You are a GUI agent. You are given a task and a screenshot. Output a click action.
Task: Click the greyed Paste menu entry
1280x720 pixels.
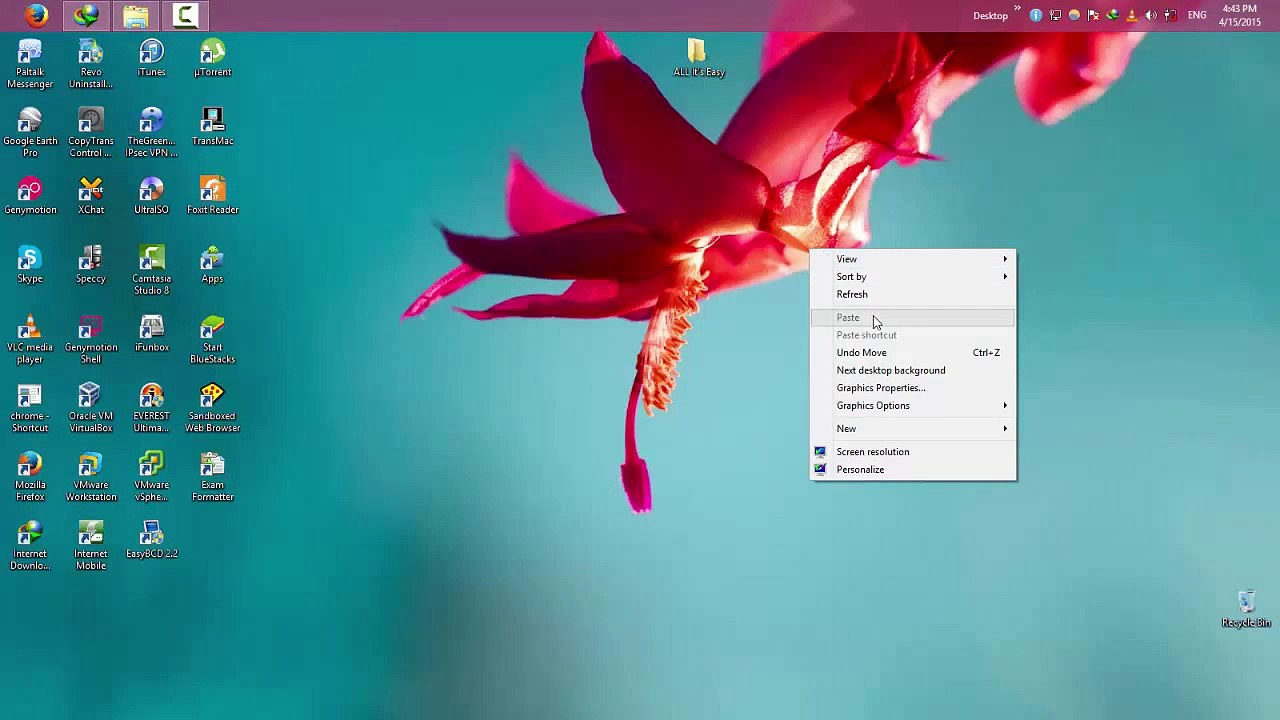pyautogui.click(x=913, y=317)
